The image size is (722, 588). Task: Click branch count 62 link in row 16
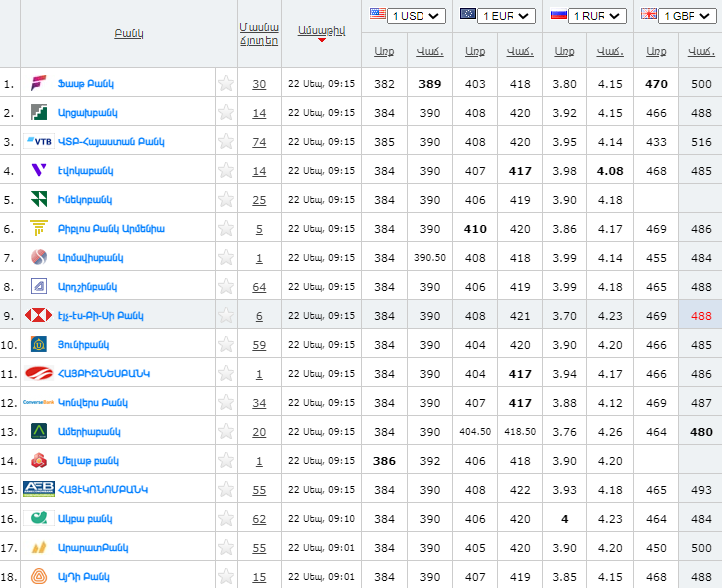pyautogui.click(x=259, y=519)
